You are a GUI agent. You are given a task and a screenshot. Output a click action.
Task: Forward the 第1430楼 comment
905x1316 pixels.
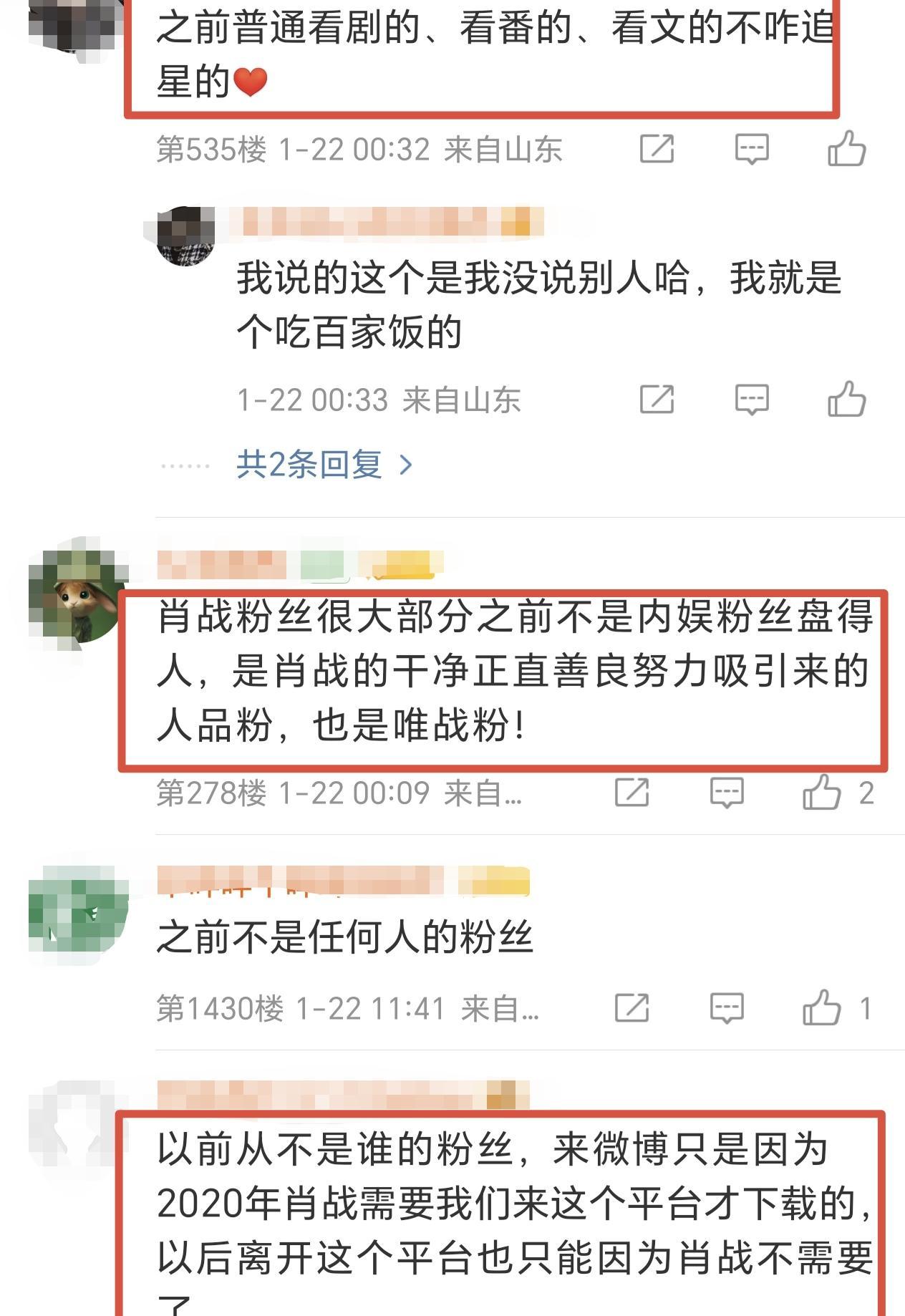pyautogui.click(x=632, y=1008)
